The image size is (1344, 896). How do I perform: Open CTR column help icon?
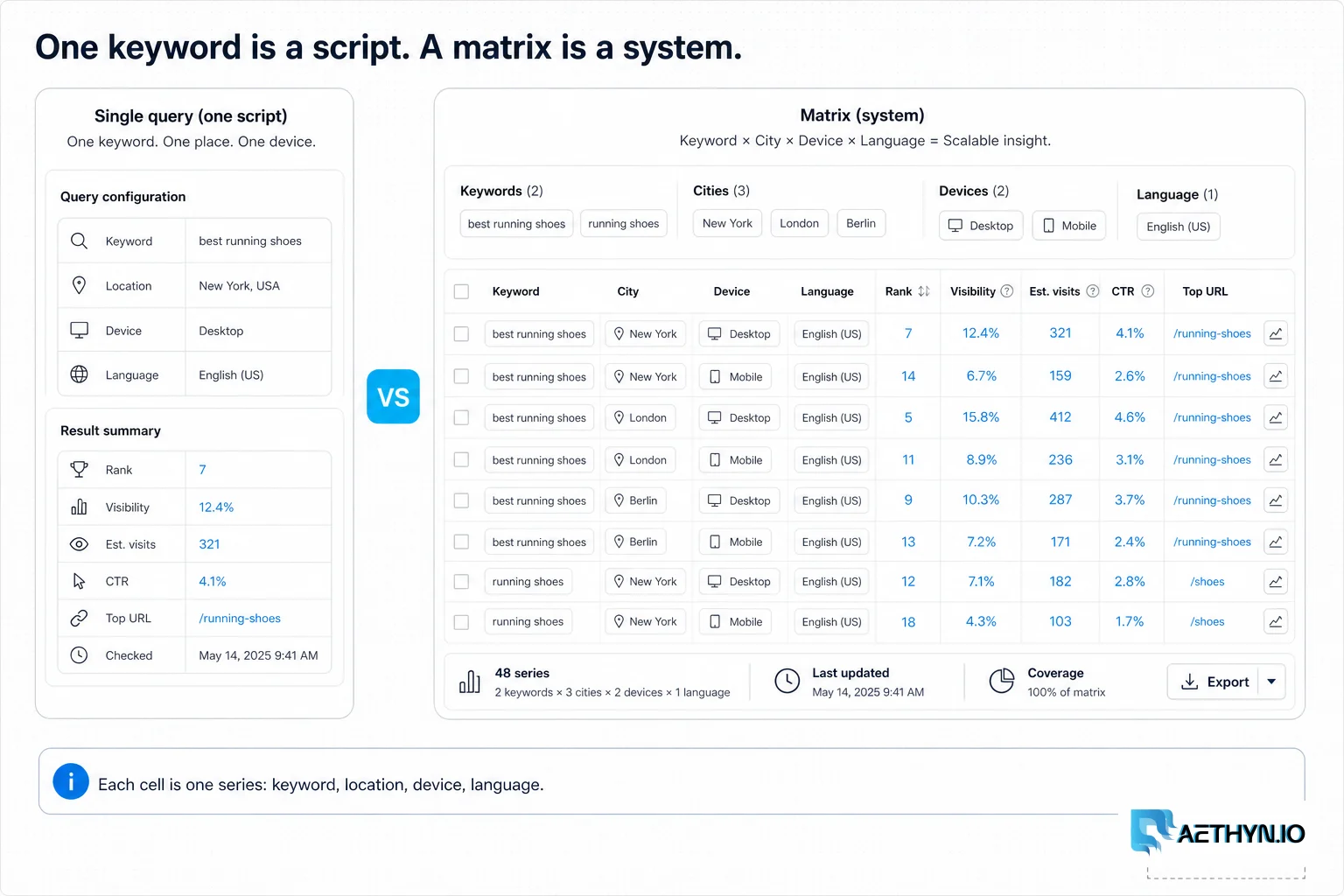pyautogui.click(x=1148, y=291)
